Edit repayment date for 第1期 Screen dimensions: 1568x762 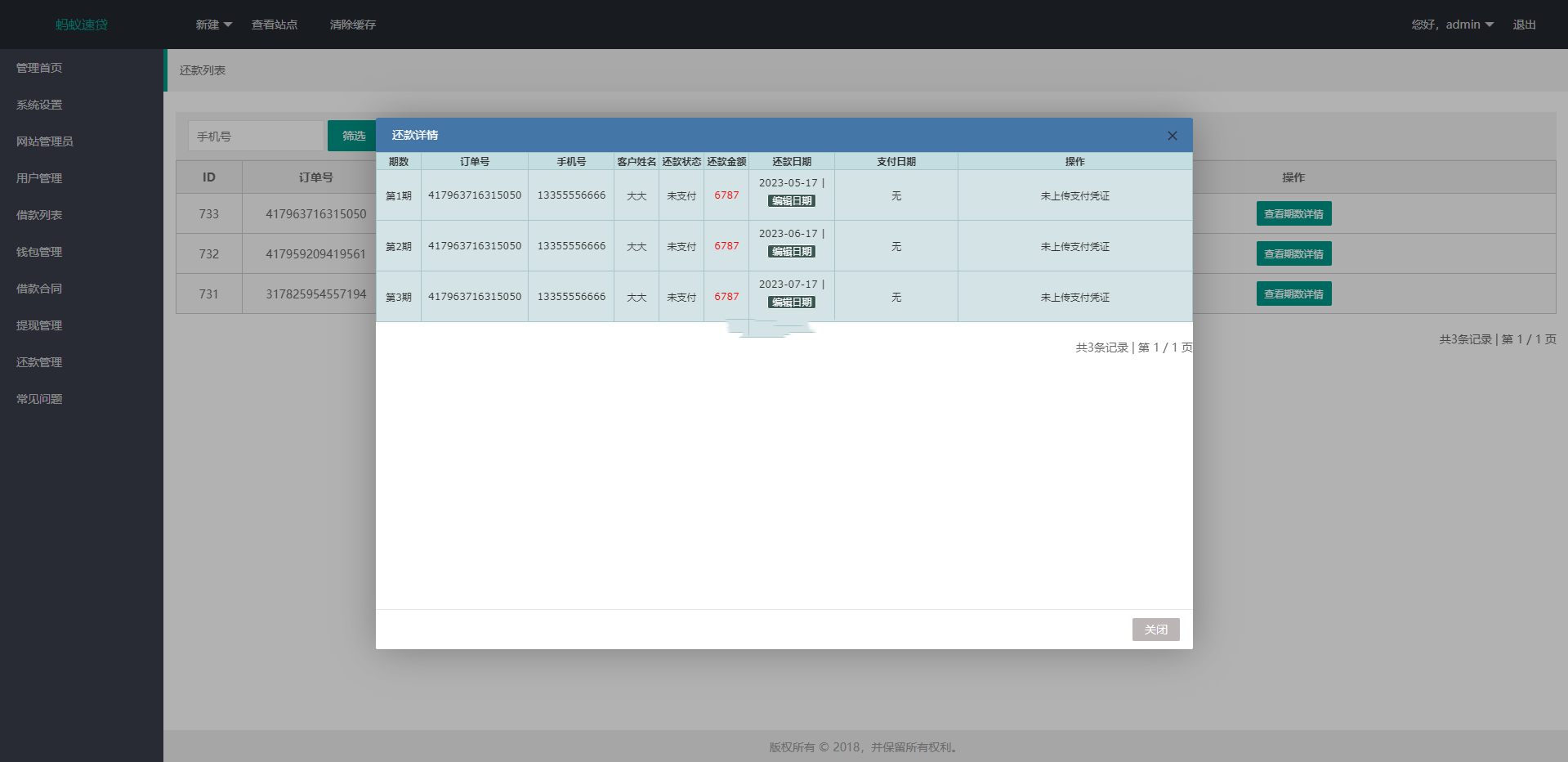coord(792,201)
